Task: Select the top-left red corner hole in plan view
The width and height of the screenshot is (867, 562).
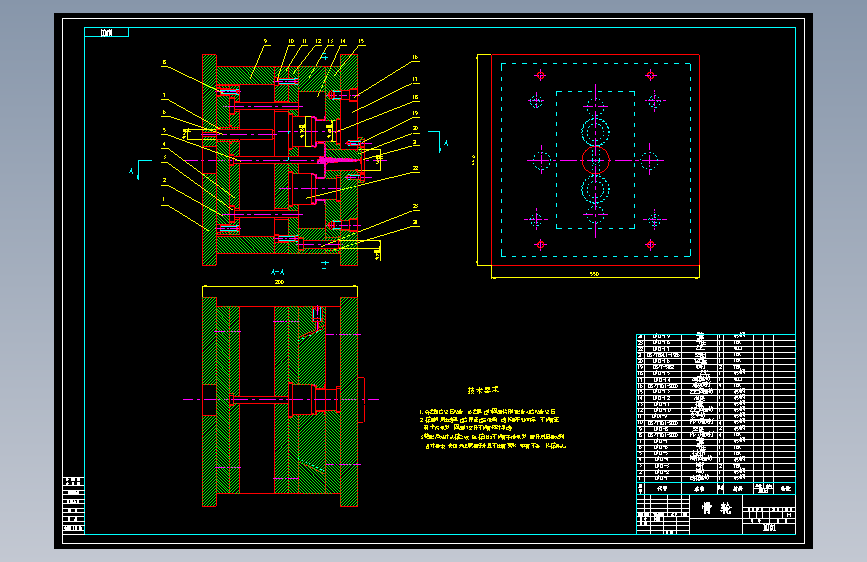Action: (x=540, y=75)
